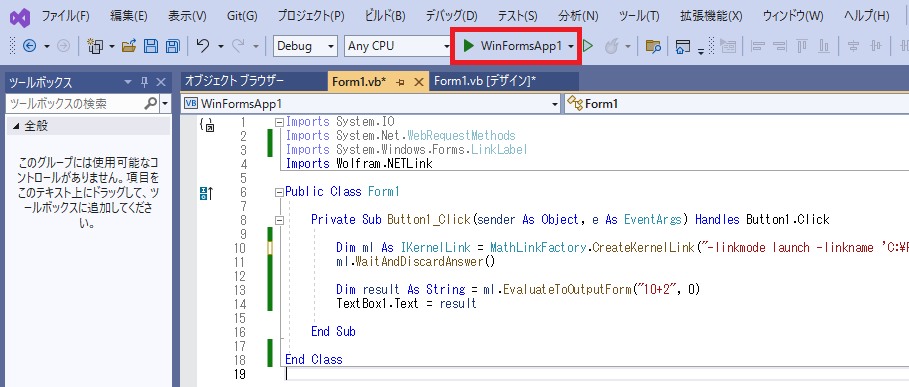Open the back navigation history dropdown arrow
Image resolution: width=909 pixels, height=387 pixels.
tap(47, 46)
